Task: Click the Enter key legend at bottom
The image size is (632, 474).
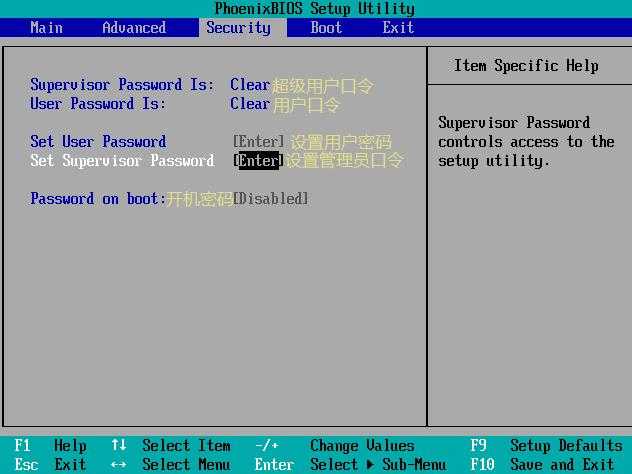Action: (x=274, y=464)
